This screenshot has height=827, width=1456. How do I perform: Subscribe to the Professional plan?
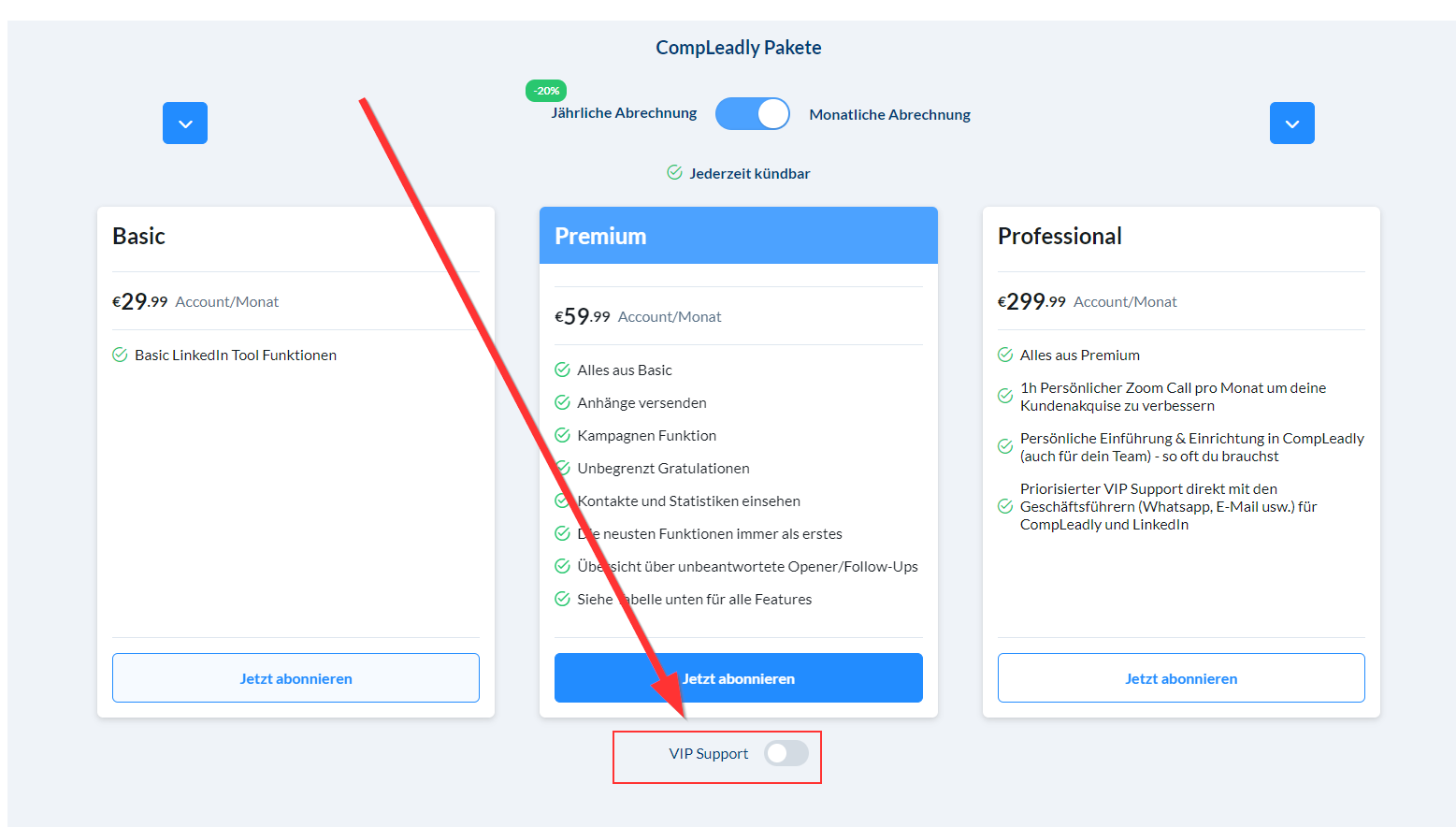[x=1180, y=678]
